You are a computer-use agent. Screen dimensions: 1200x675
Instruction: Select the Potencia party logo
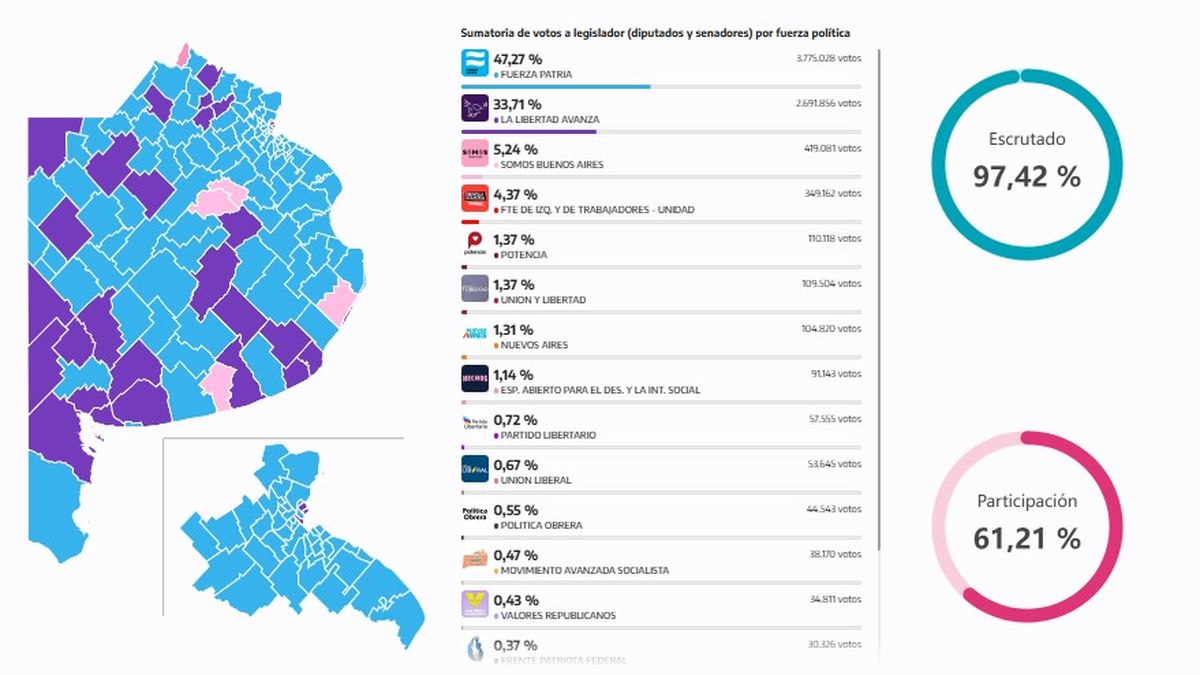tap(475, 244)
